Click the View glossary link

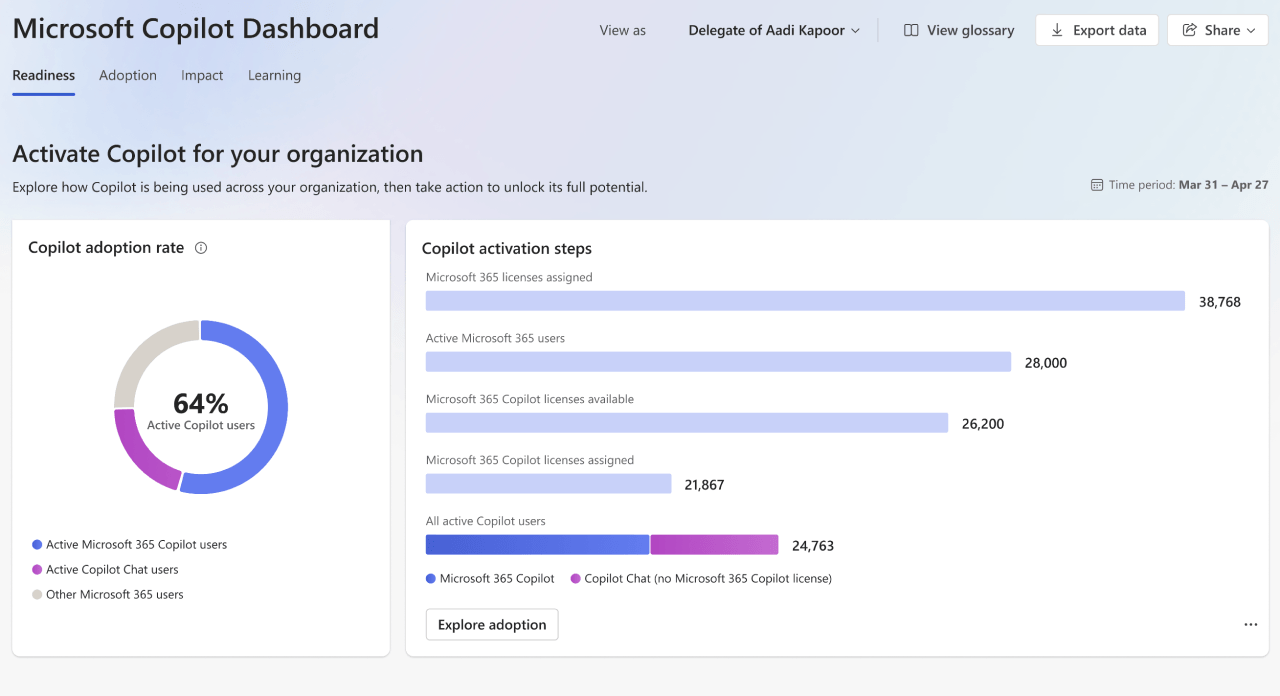tap(959, 31)
